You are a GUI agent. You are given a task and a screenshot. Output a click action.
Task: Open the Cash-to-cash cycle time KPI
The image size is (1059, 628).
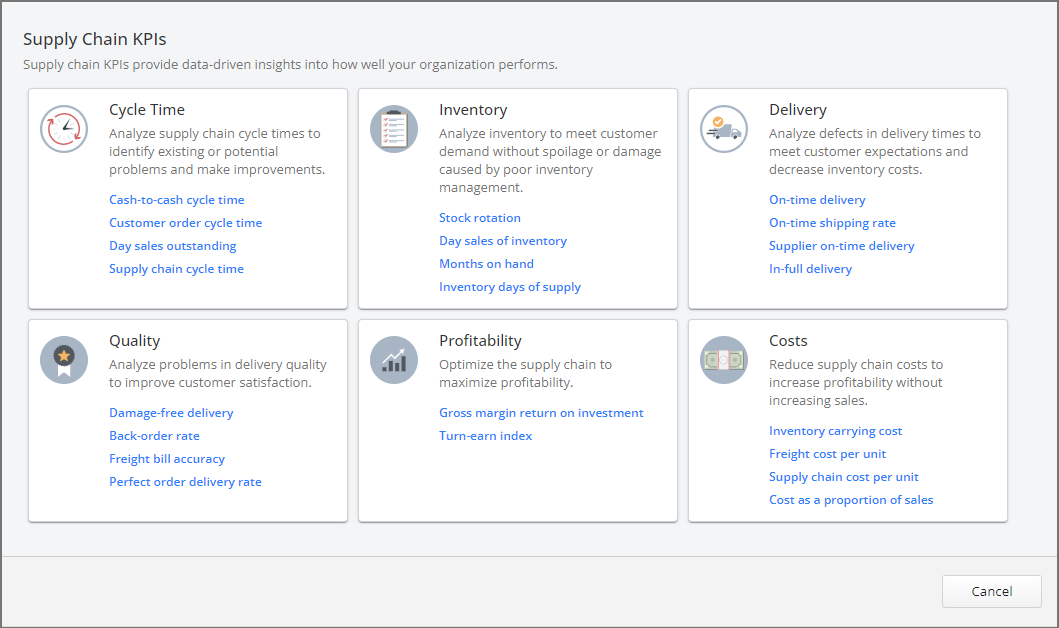click(x=176, y=199)
